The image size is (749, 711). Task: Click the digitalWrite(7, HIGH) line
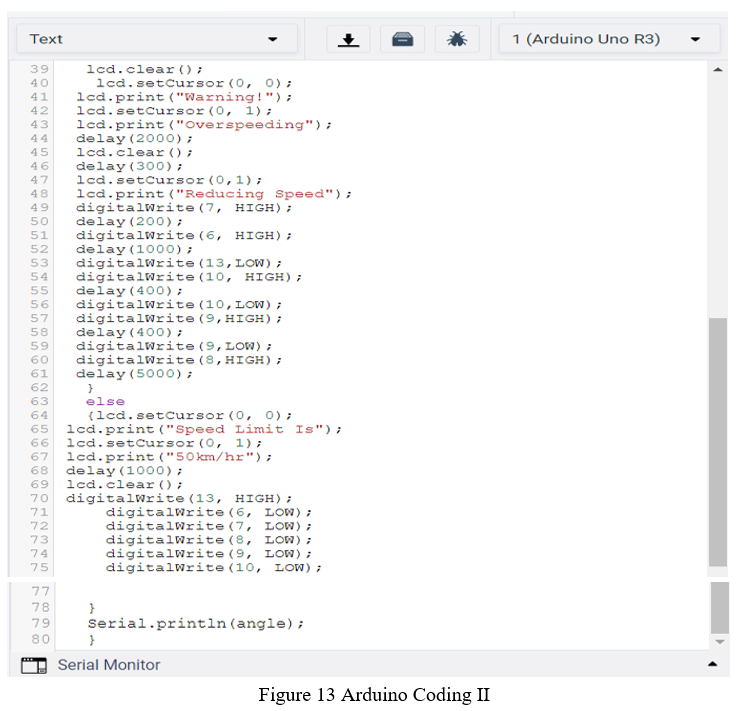[x=184, y=208]
